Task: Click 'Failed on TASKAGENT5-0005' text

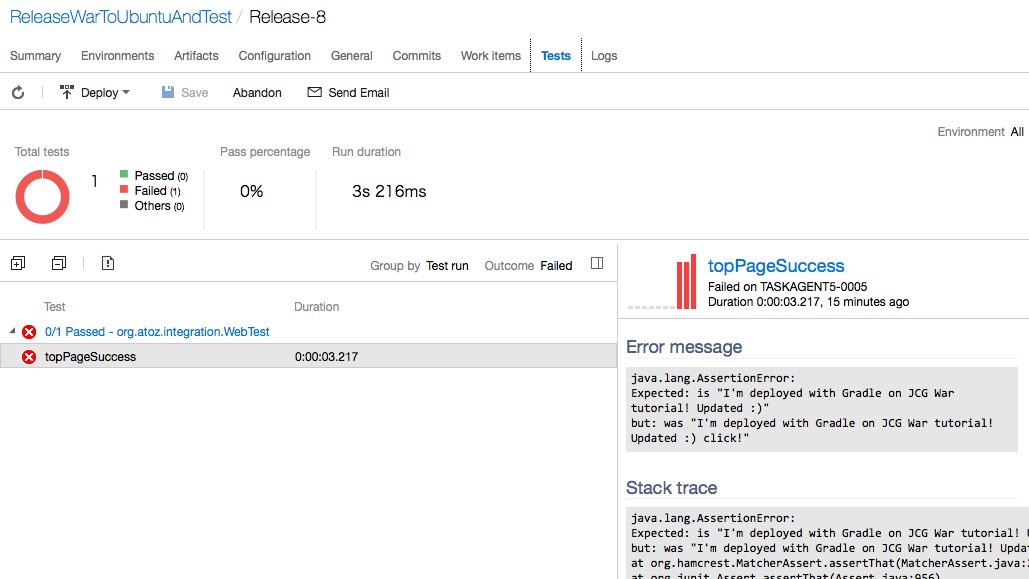Action: coord(788,287)
